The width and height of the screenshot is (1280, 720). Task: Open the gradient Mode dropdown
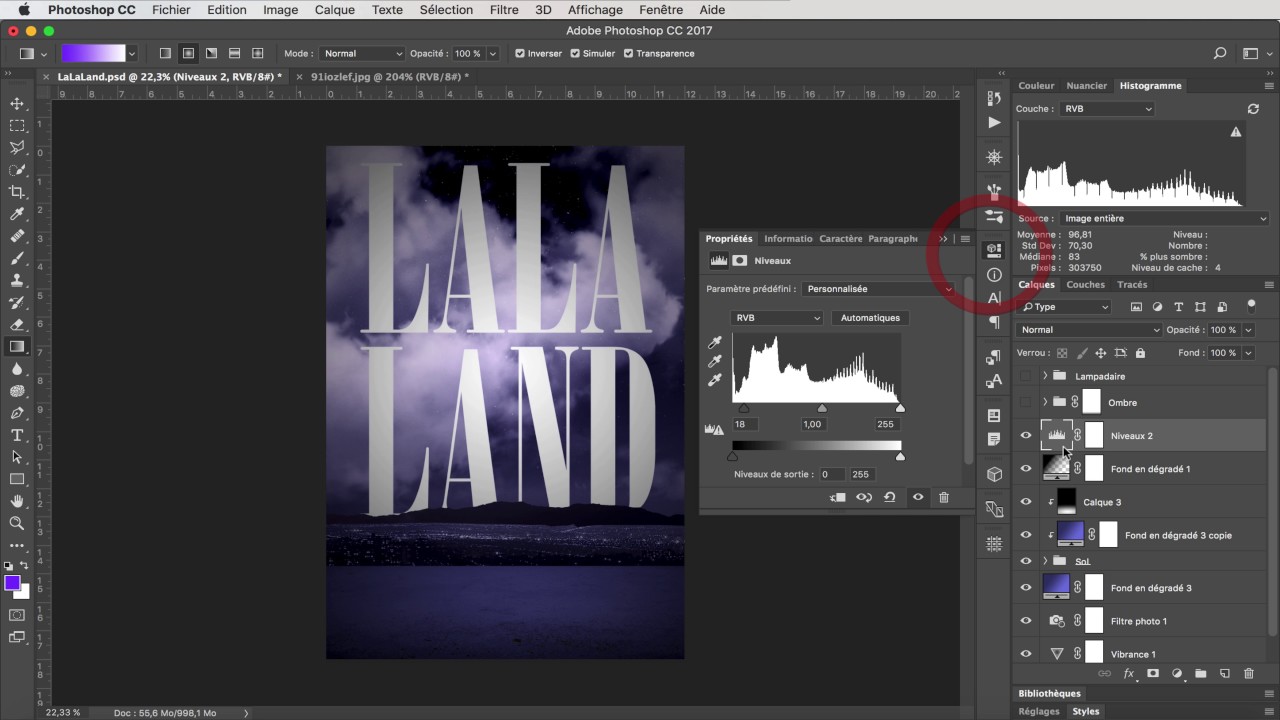362,53
